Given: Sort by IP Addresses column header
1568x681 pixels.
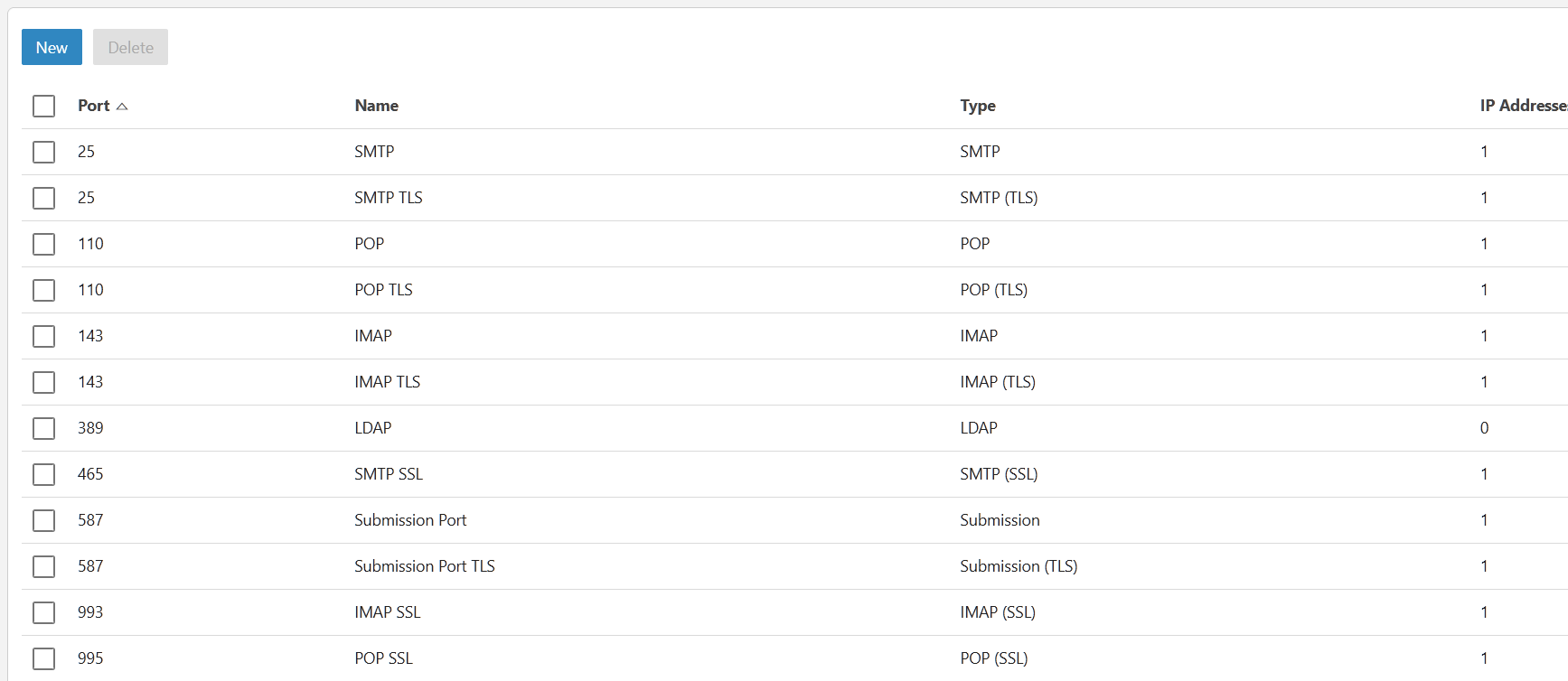Looking at the screenshot, I should (x=1523, y=106).
